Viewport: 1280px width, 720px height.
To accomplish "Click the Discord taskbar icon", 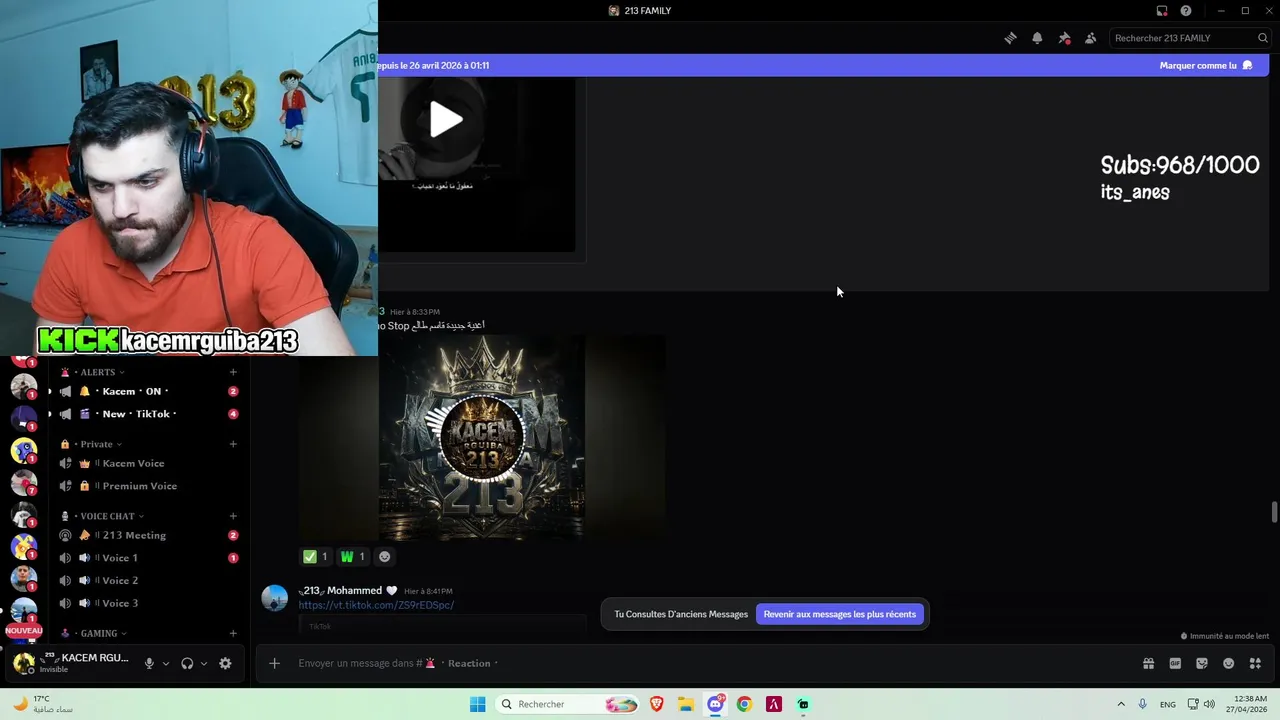I will 715,704.
